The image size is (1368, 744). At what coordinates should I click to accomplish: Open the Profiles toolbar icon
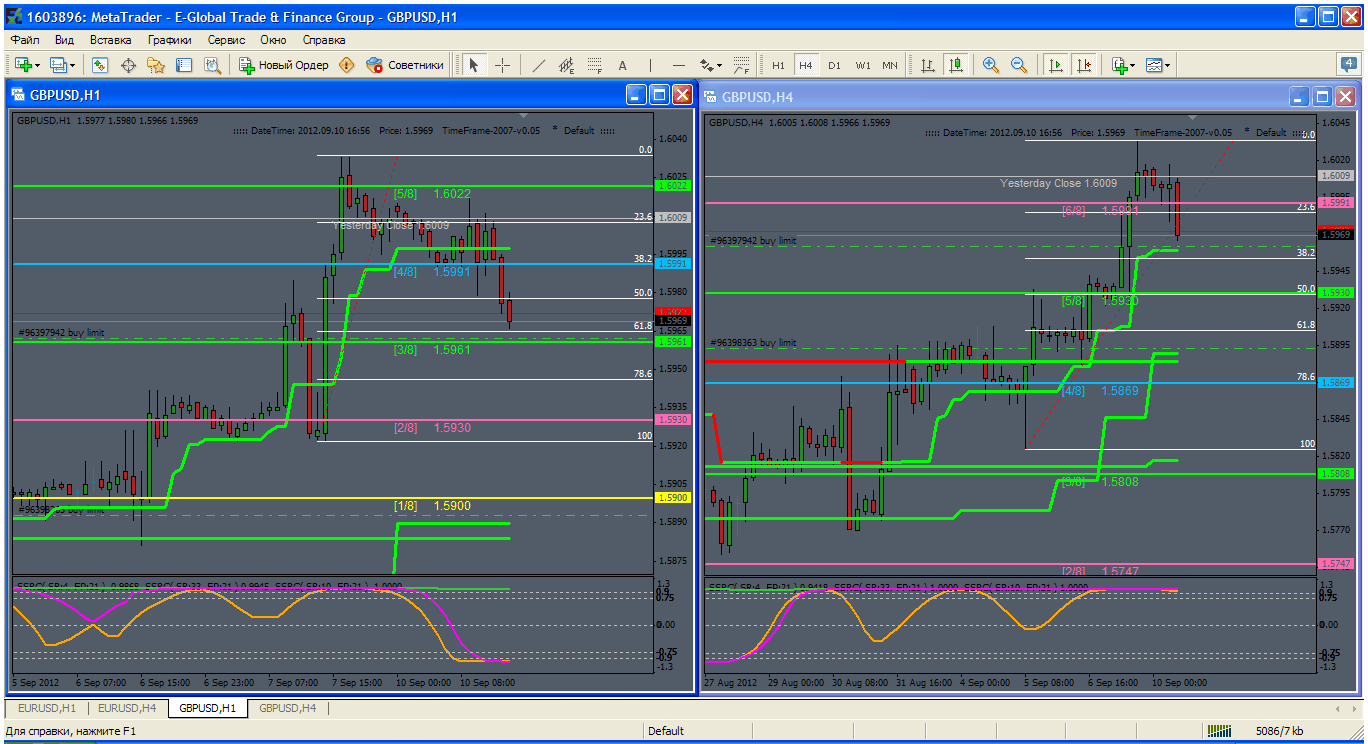coord(58,65)
